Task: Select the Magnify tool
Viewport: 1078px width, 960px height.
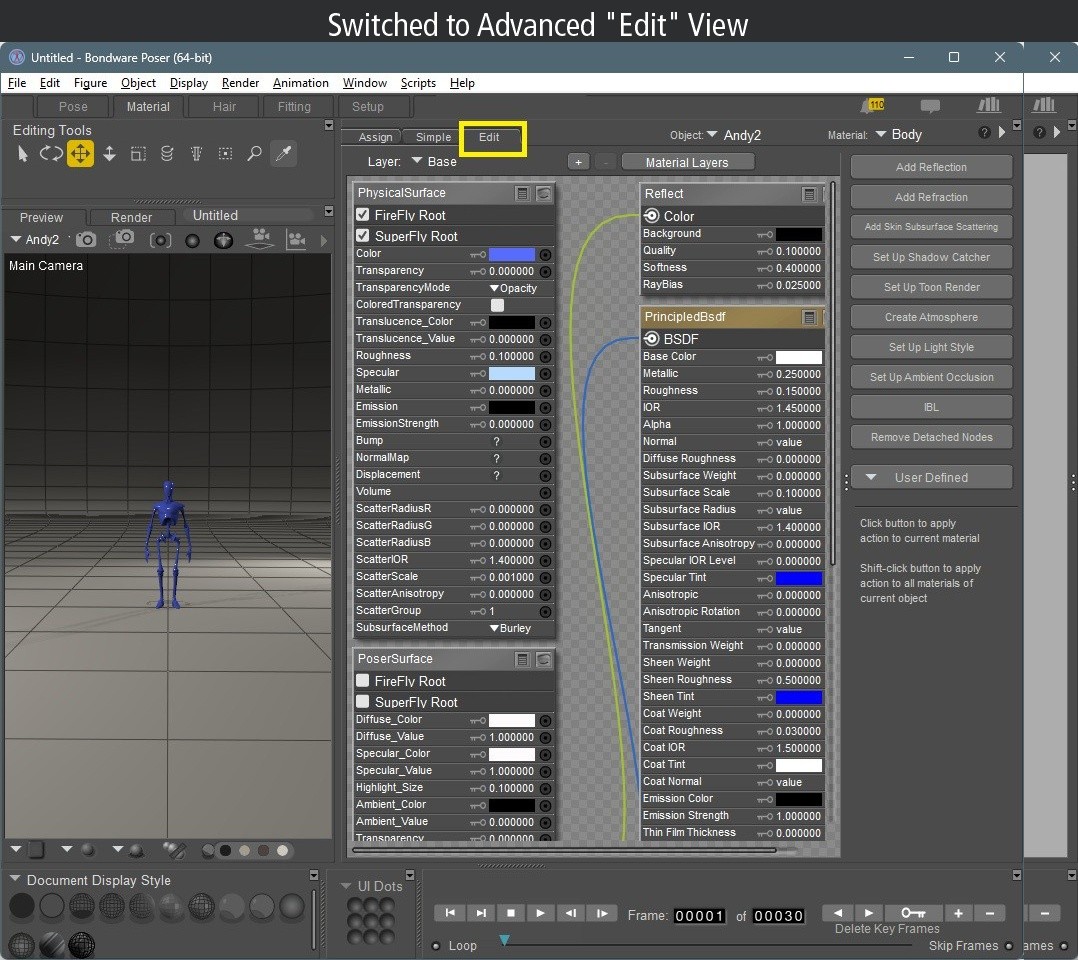Action: tap(253, 153)
